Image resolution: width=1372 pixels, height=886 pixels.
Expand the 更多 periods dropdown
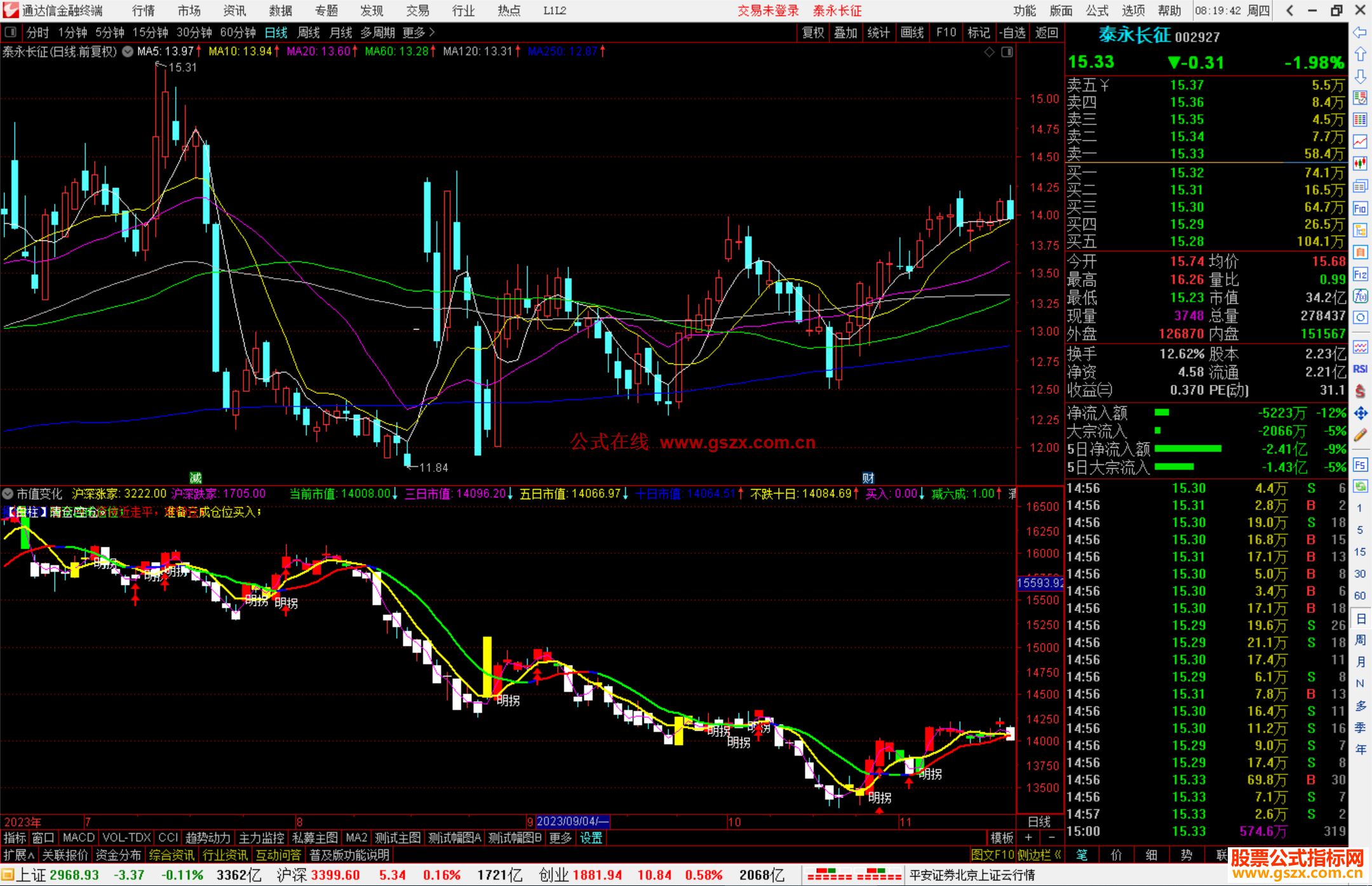[419, 32]
